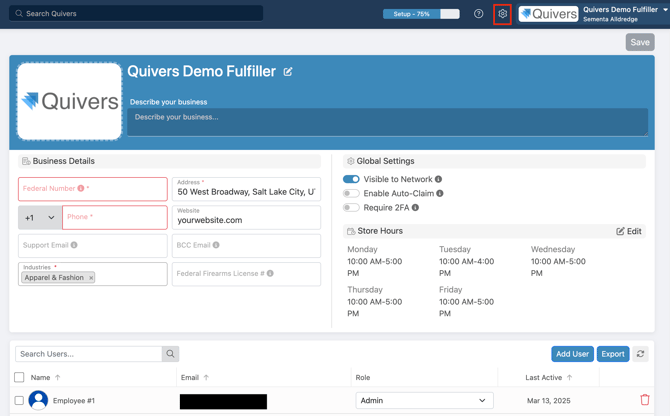The width and height of the screenshot is (670, 416).
Task: Check the Employee #1 row checkbox
Action: tap(19, 401)
